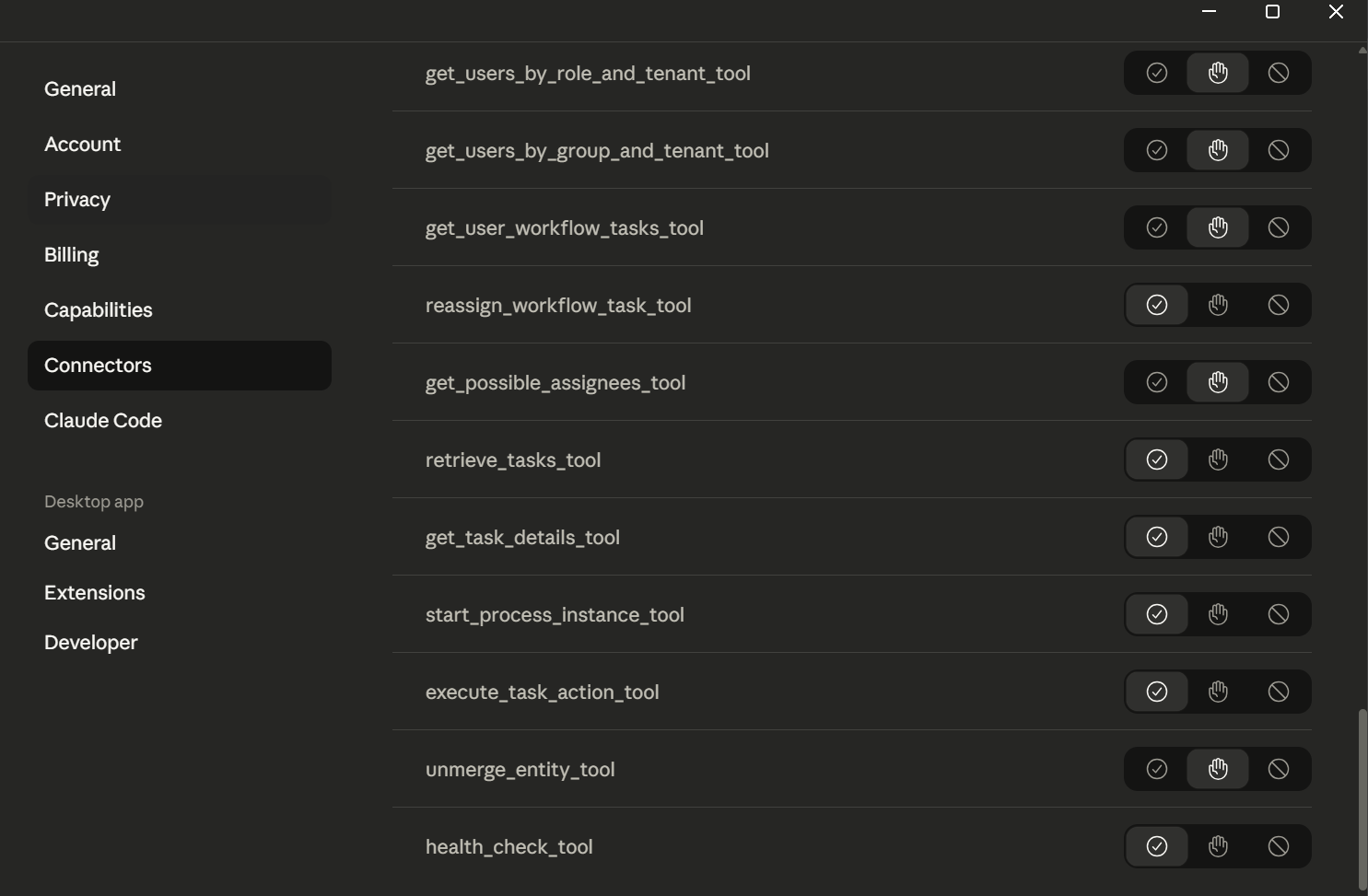This screenshot has width=1368, height=896.
Task: Set get_users_by_role_and_tenant_tool to always allow
Action: pyautogui.click(x=1157, y=73)
